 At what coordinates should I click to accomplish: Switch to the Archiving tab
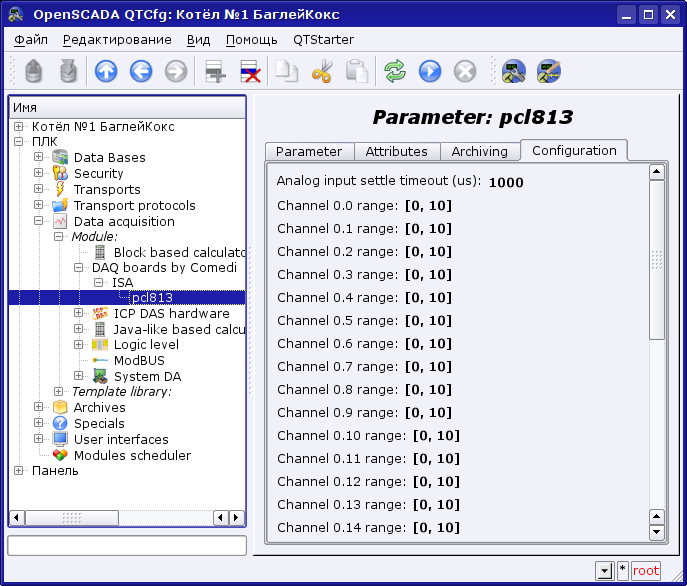point(479,151)
